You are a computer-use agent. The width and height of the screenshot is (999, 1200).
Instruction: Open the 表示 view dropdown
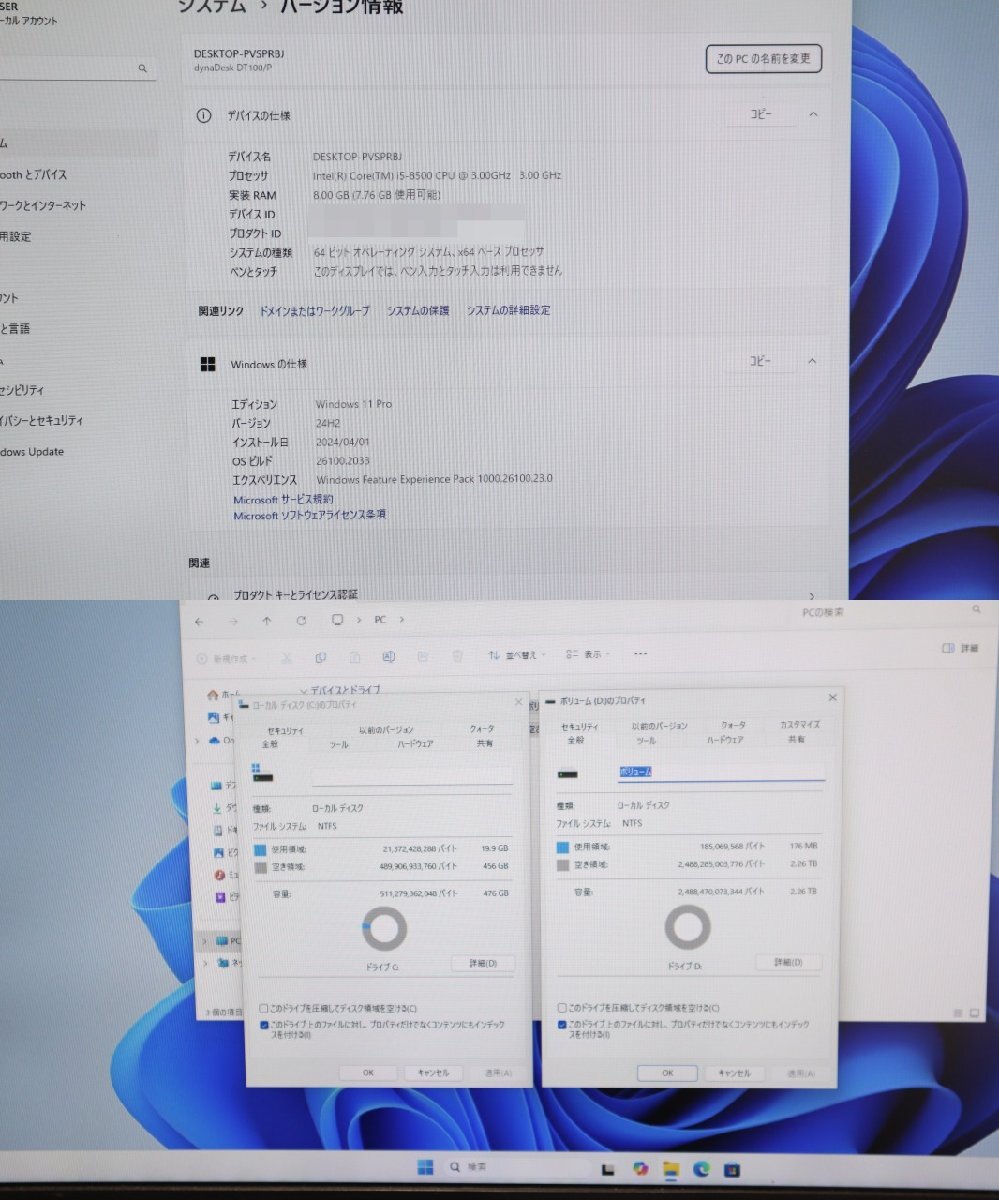coord(588,655)
